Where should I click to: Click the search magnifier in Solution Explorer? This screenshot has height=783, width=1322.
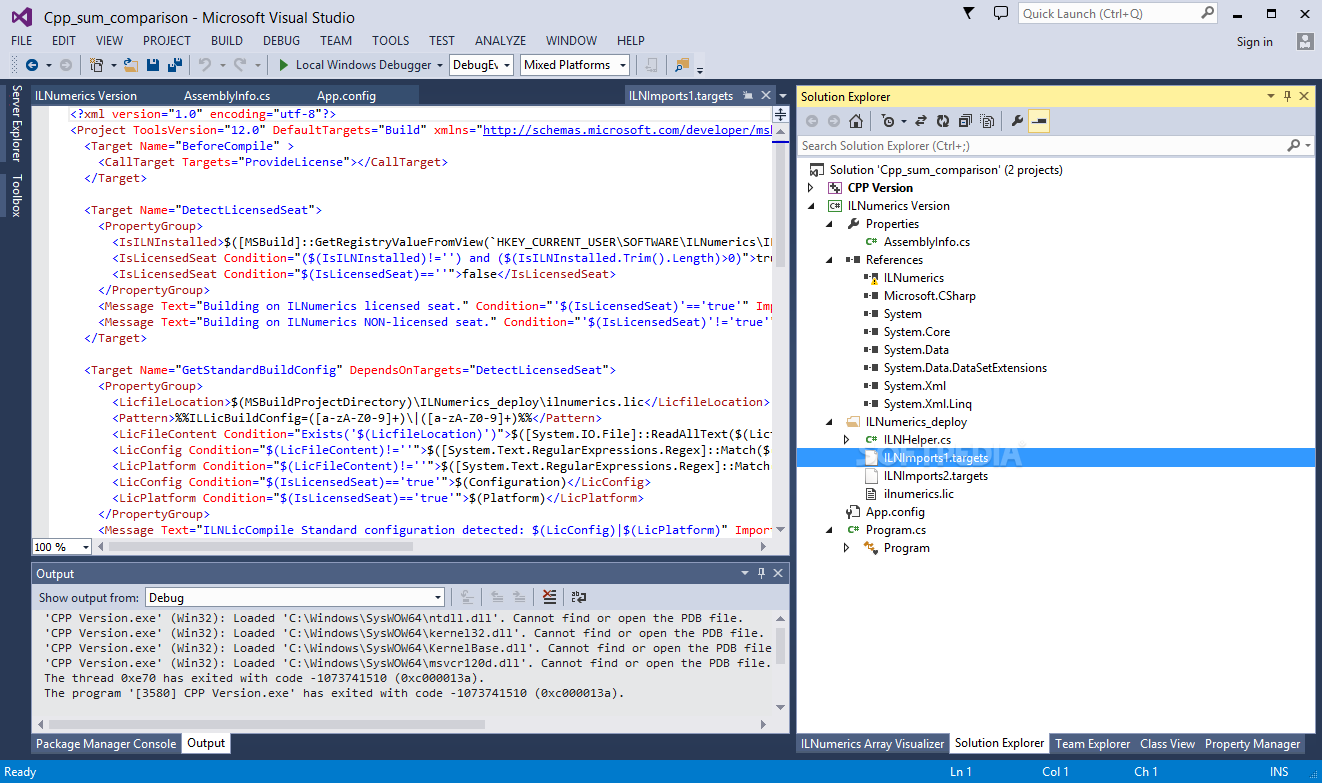(1294, 146)
